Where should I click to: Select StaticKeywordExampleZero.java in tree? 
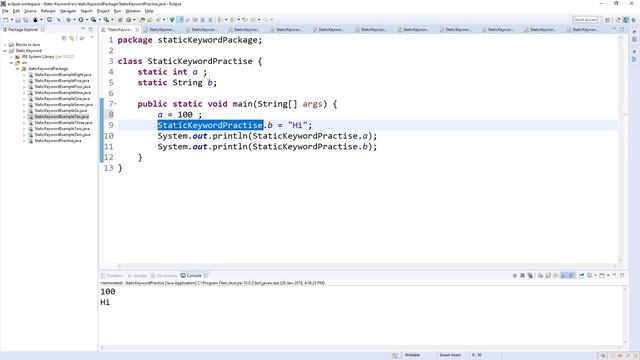pyautogui.click(x=62, y=134)
